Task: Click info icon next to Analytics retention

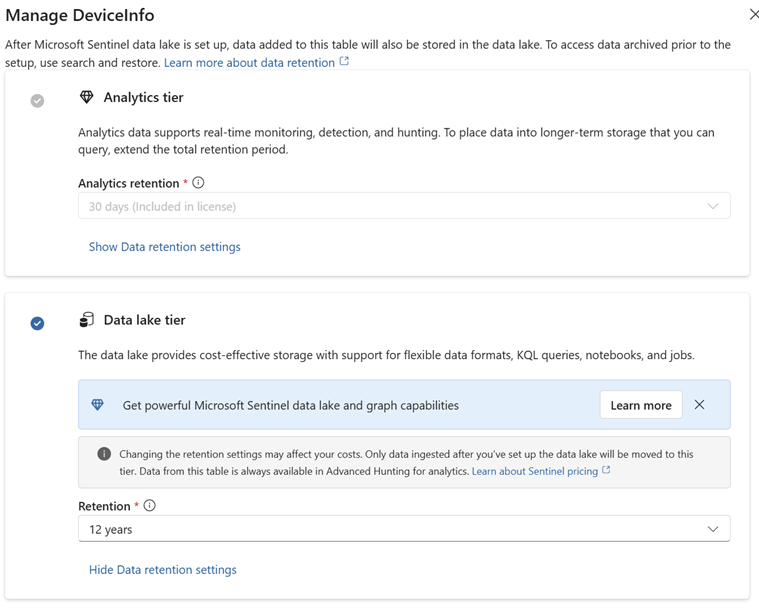Action: point(198,183)
